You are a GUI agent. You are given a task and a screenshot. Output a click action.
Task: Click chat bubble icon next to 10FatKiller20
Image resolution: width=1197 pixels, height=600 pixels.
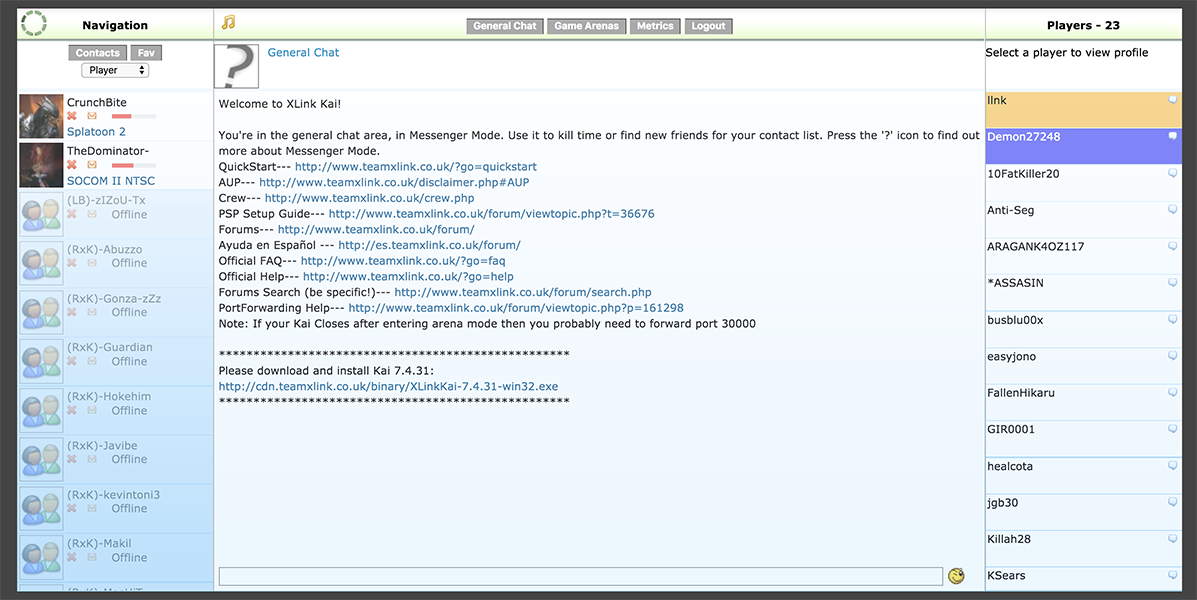point(1173,173)
